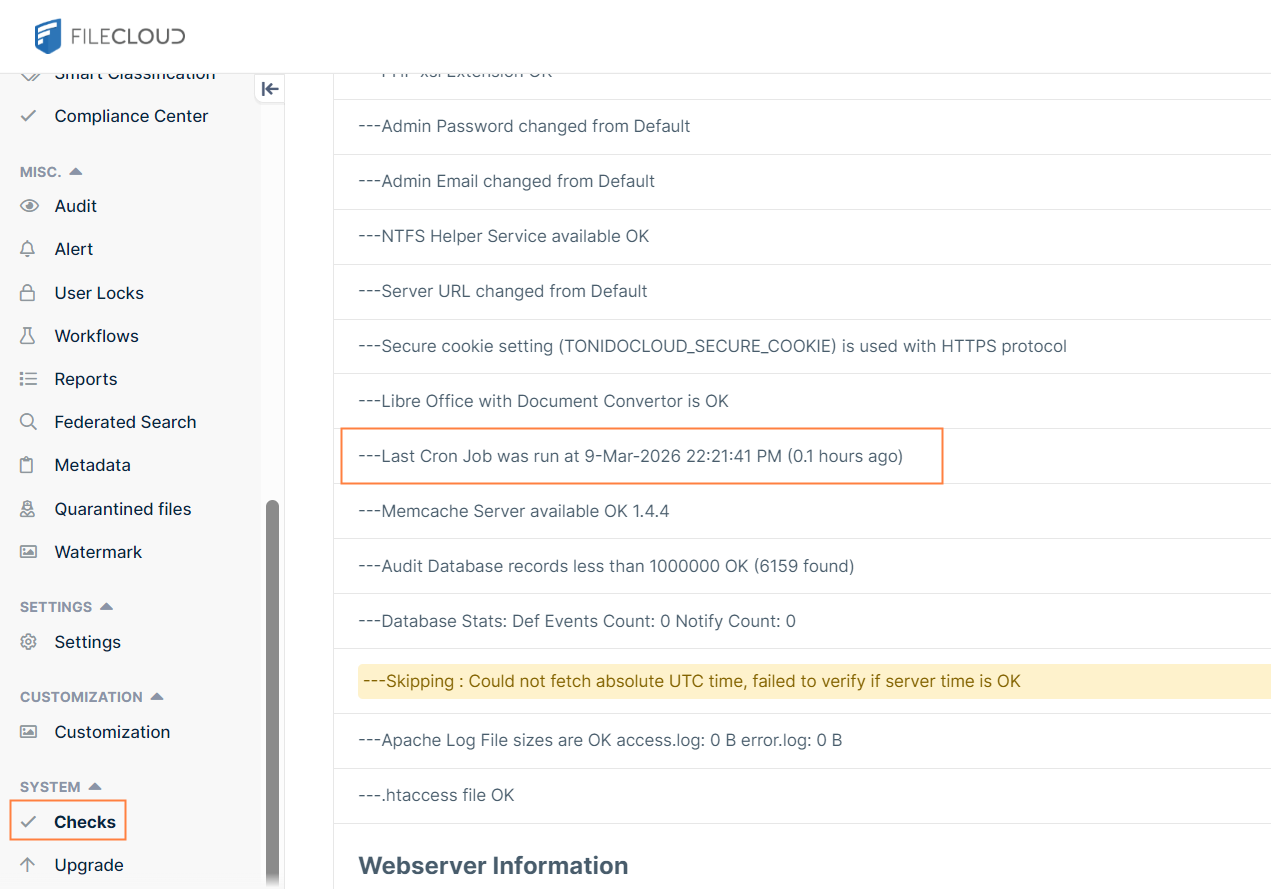
Task: Go to Metadata page
Action: 92,465
